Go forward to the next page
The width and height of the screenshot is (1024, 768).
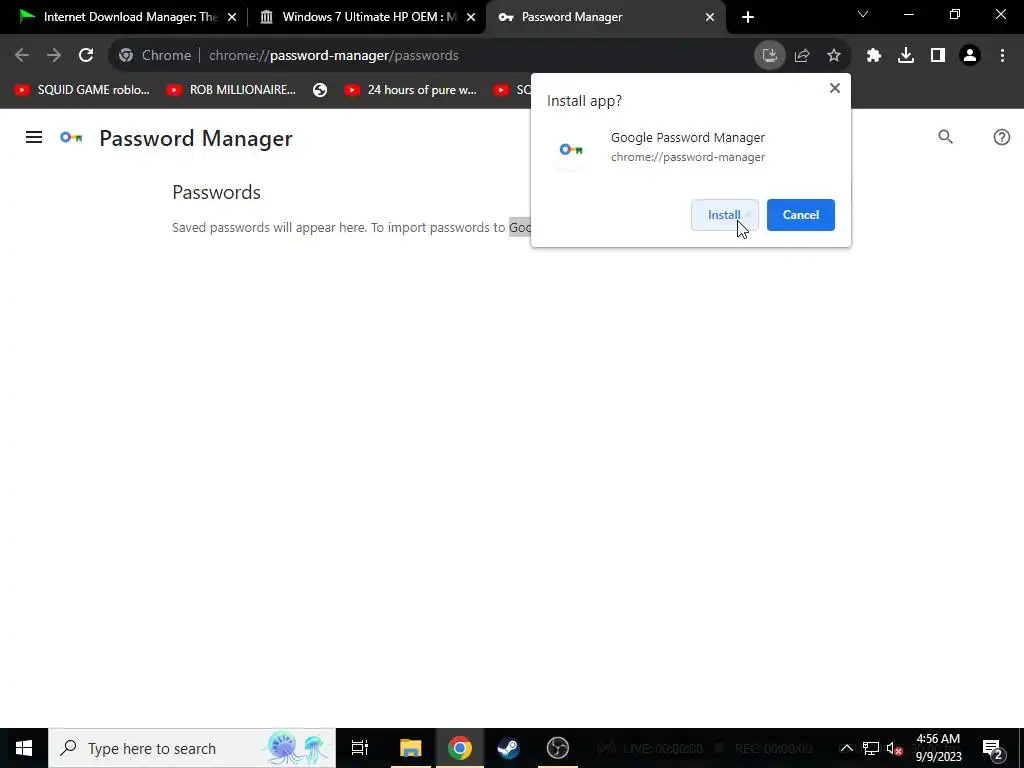pos(54,56)
